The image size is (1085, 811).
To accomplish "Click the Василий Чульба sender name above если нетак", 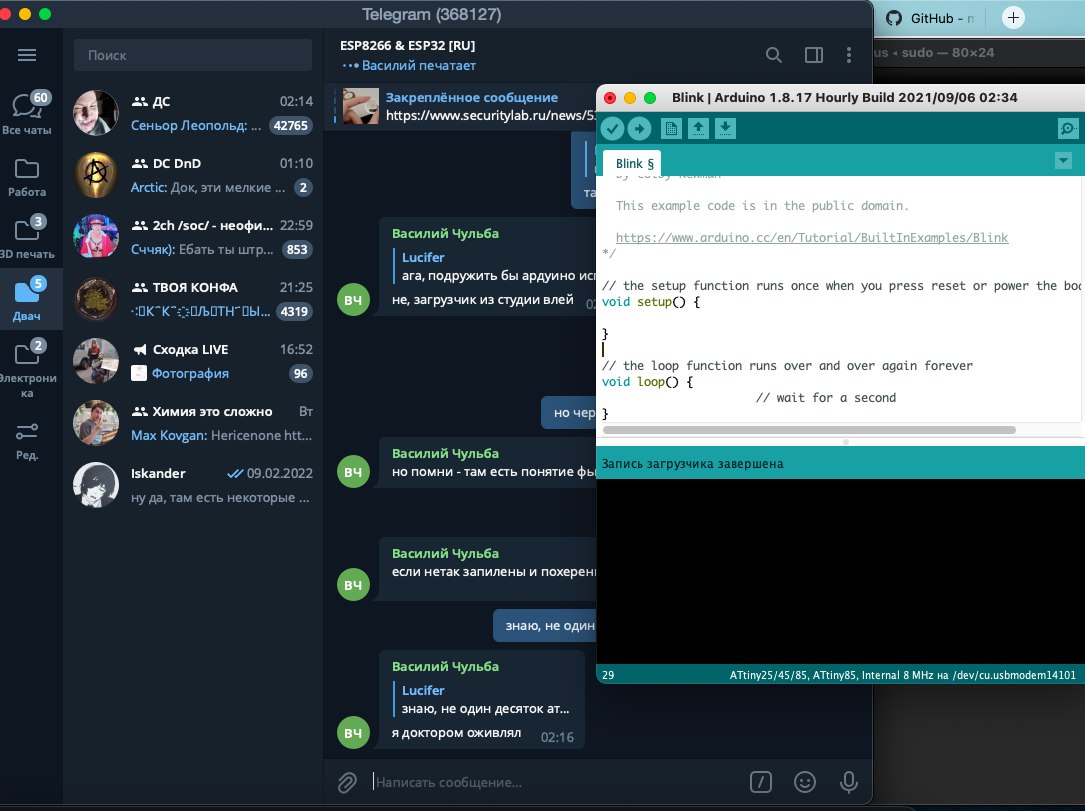I will click(445, 553).
